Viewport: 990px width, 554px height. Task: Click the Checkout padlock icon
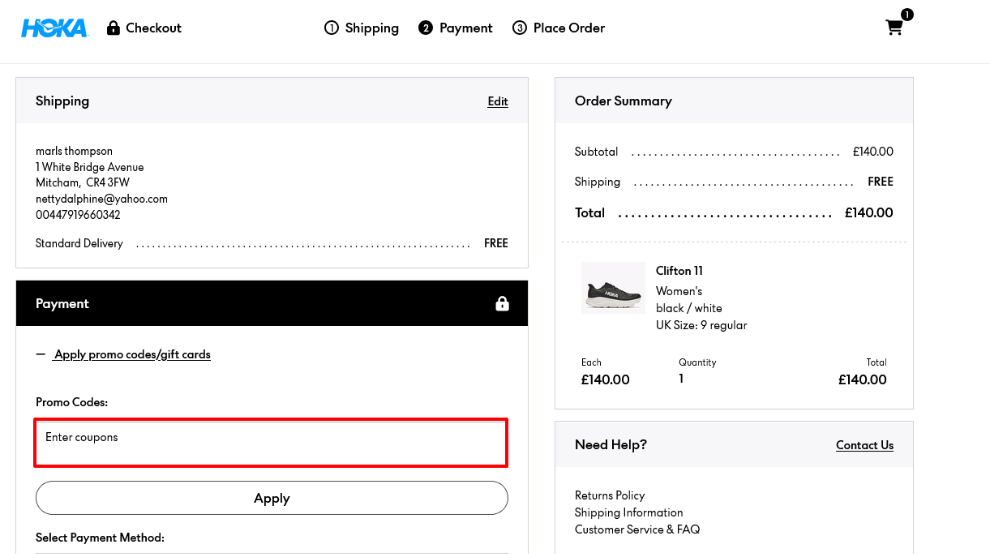[x=113, y=28]
